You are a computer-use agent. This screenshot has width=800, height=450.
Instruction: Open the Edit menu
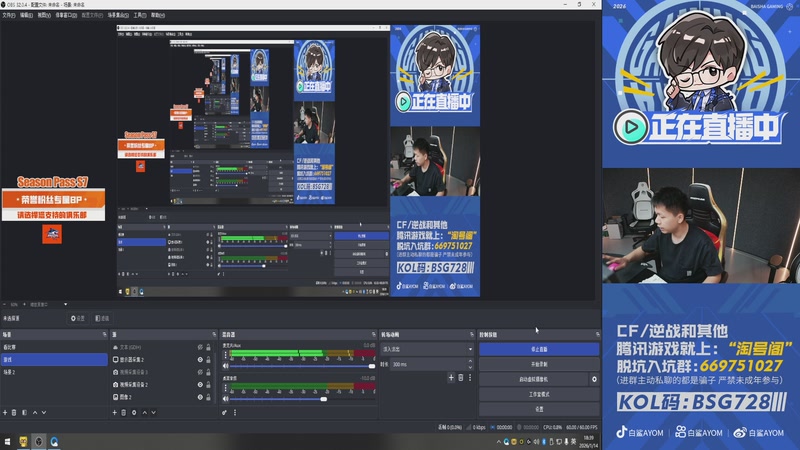coord(26,15)
